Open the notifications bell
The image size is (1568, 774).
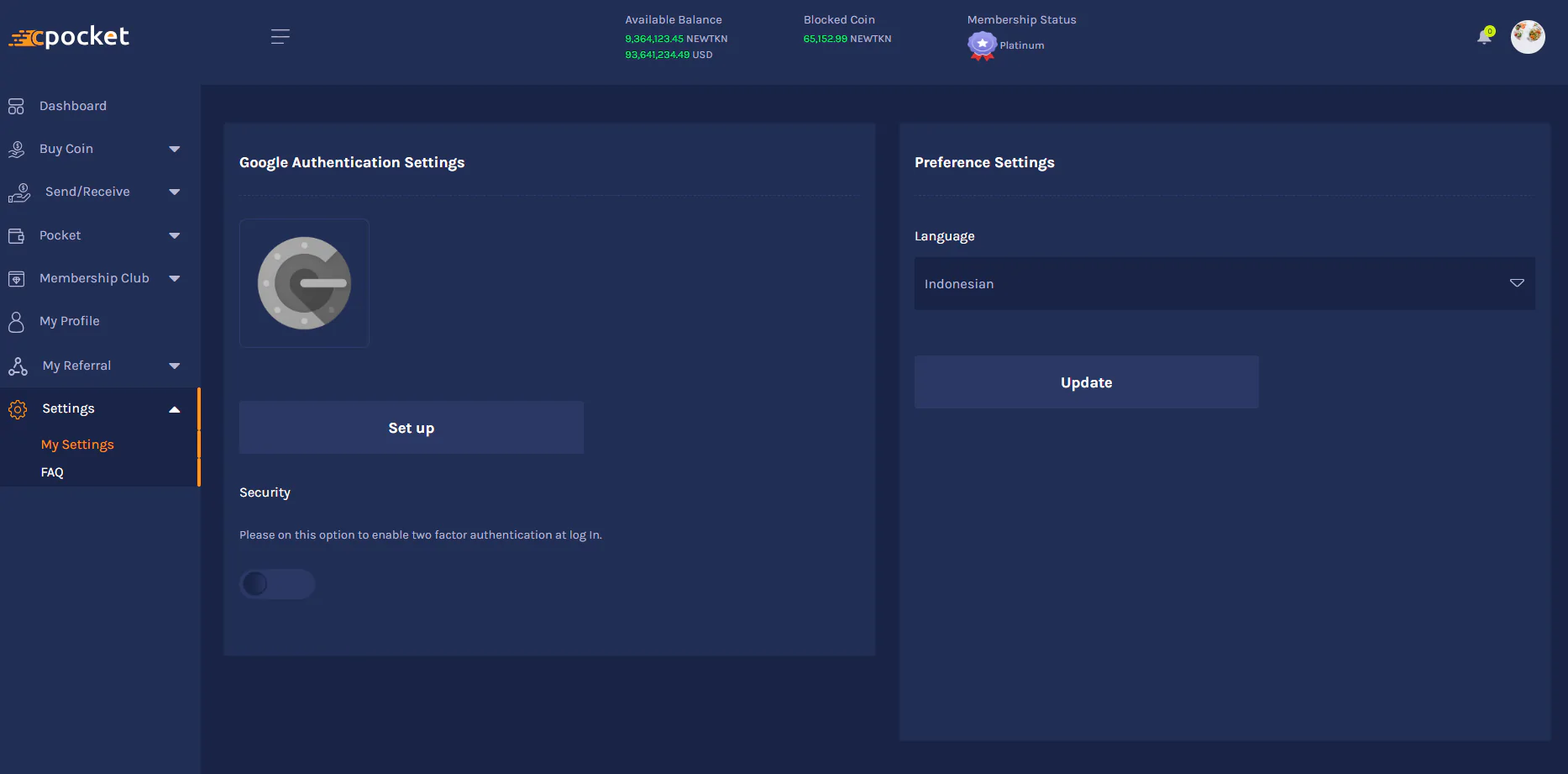[x=1485, y=36]
